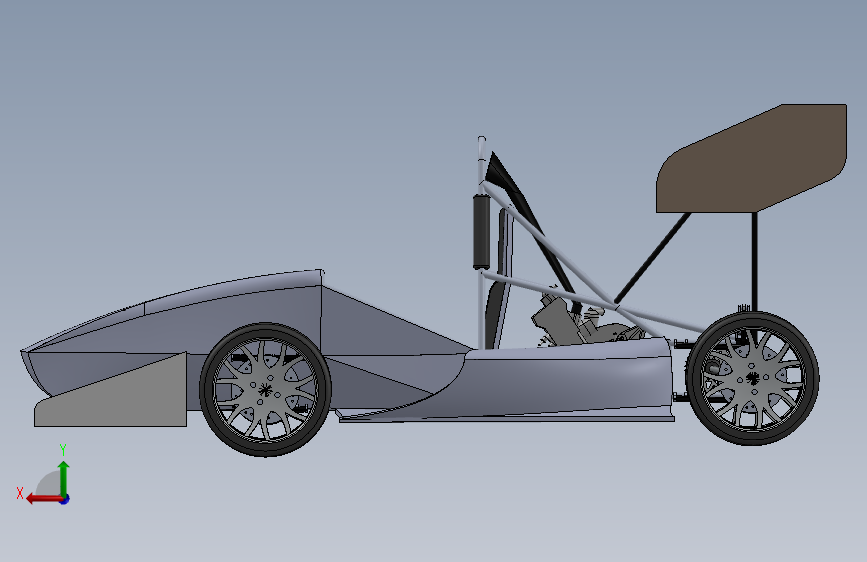This screenshot has height=562, width=867.
Task: Select the vertical rear wing support strut
Action: pos(754,264)
